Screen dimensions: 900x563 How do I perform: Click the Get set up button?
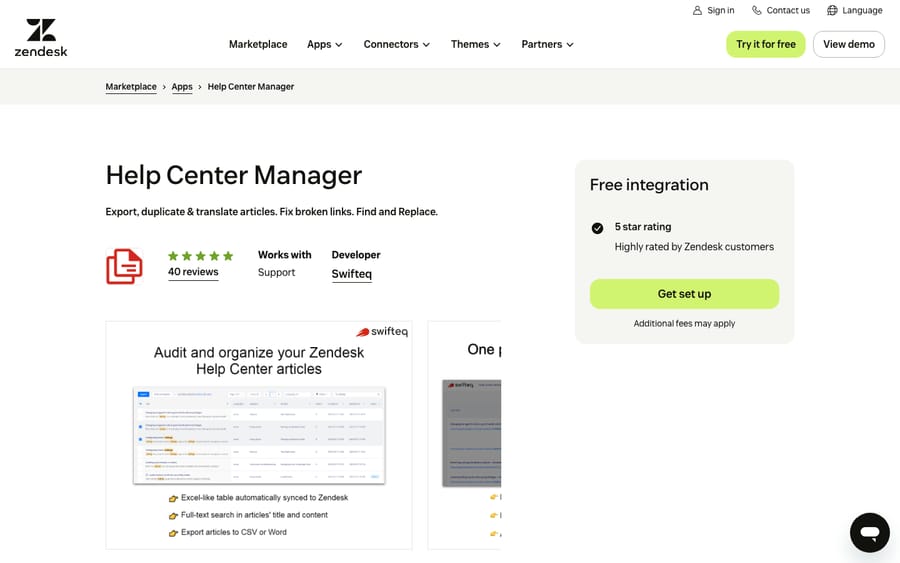684,294
